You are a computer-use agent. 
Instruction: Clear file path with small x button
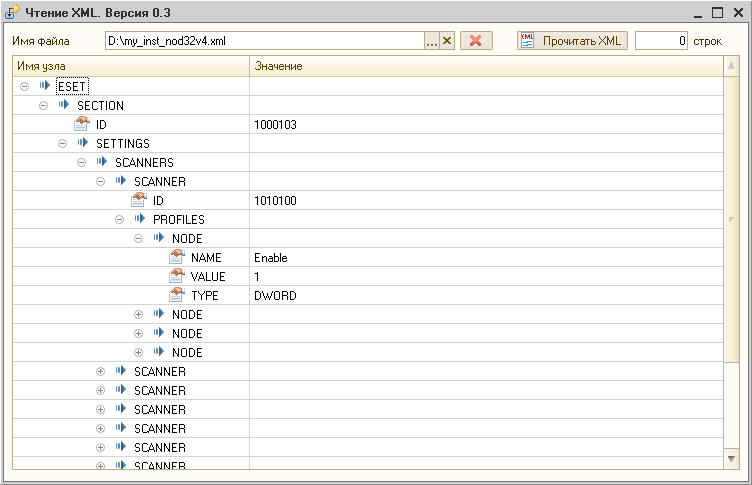tap(447, 41)
